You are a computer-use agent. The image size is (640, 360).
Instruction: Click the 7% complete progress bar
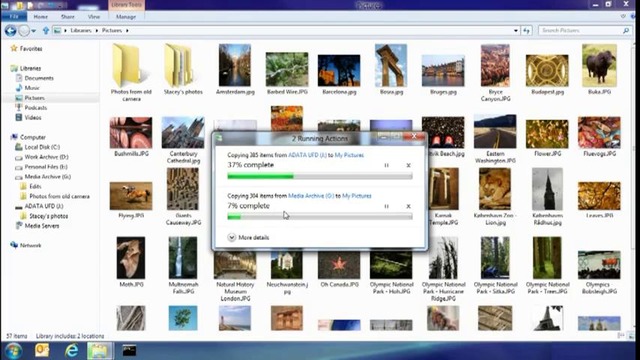tap(320, 217)
